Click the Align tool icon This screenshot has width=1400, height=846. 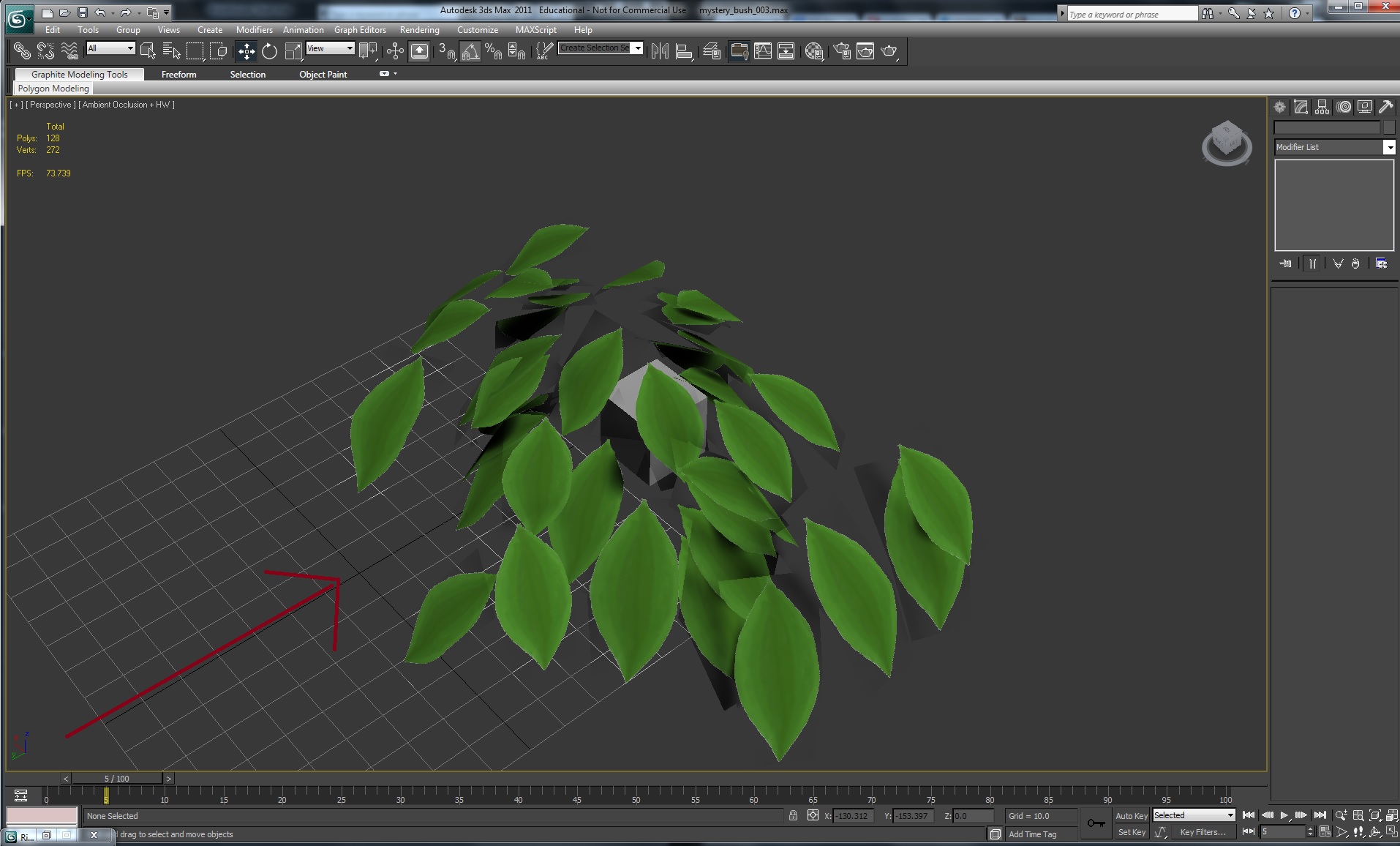pos(685,50)
